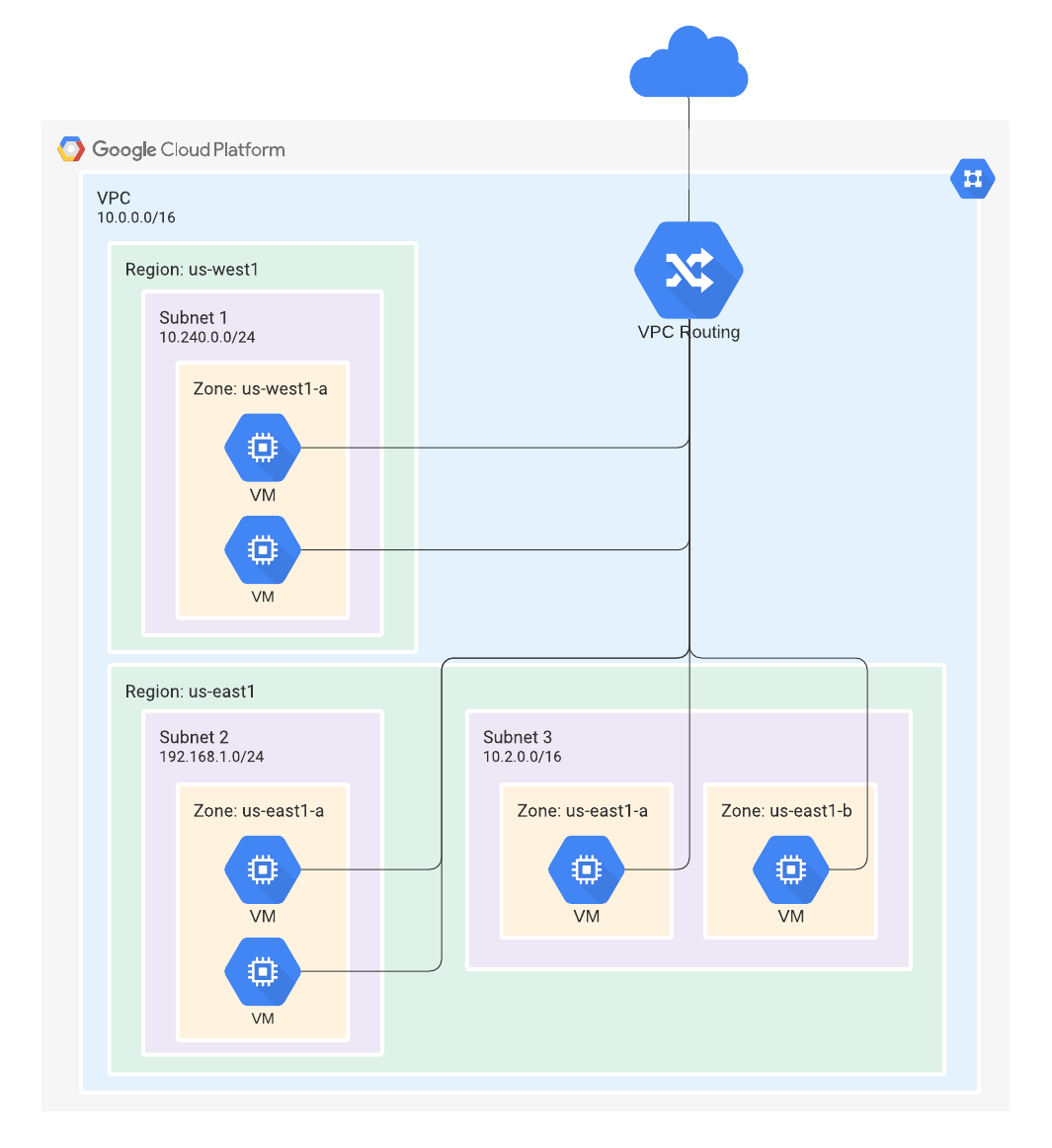Click the "Zone: us-east1-b" label
Image resolution: width=1052 pixels, height=1148 pixels.
(x=786, y=811)
